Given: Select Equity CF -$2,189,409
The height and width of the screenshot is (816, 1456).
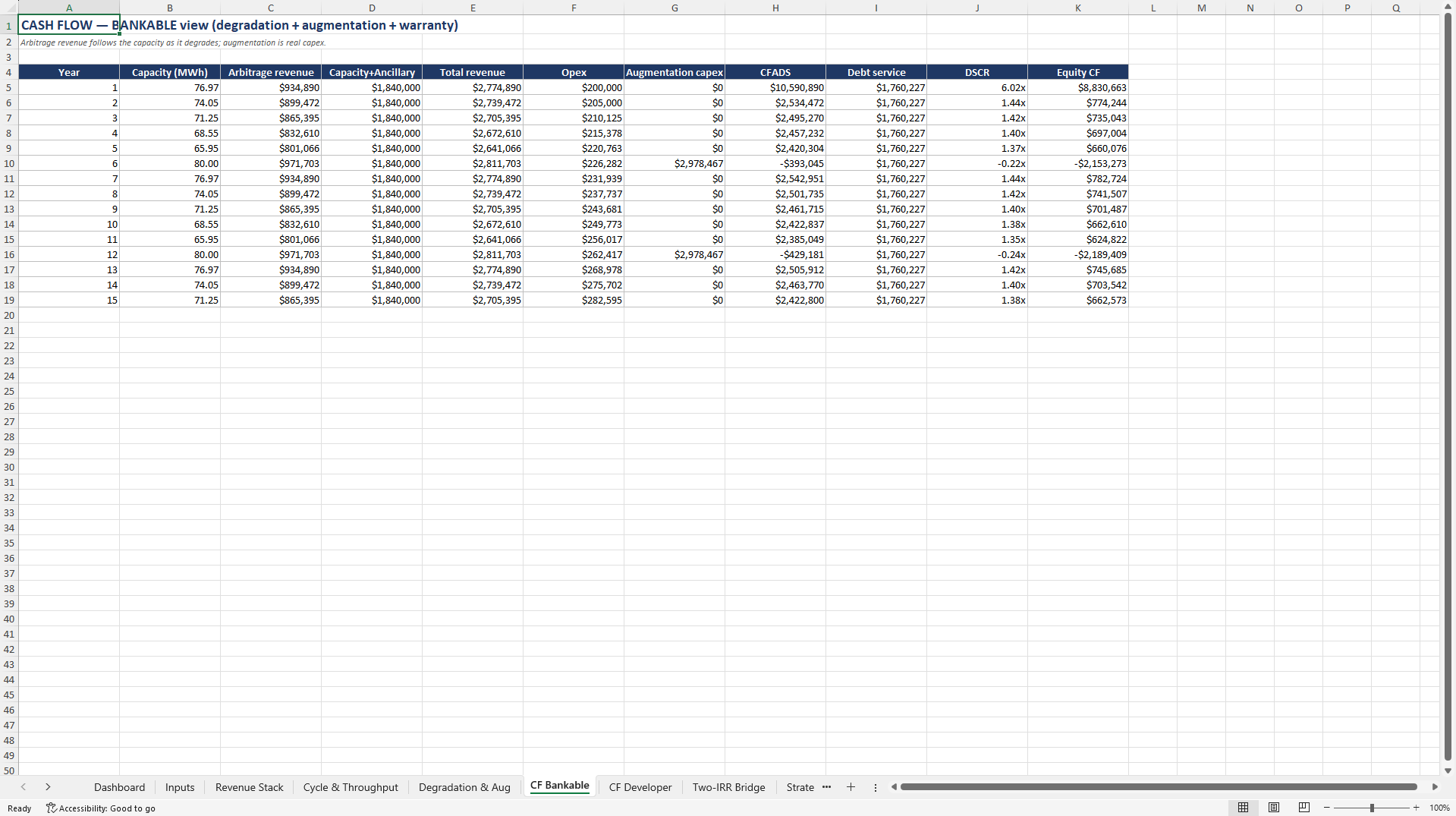Looking at the screenshot, I should [x=1078, y=254].
